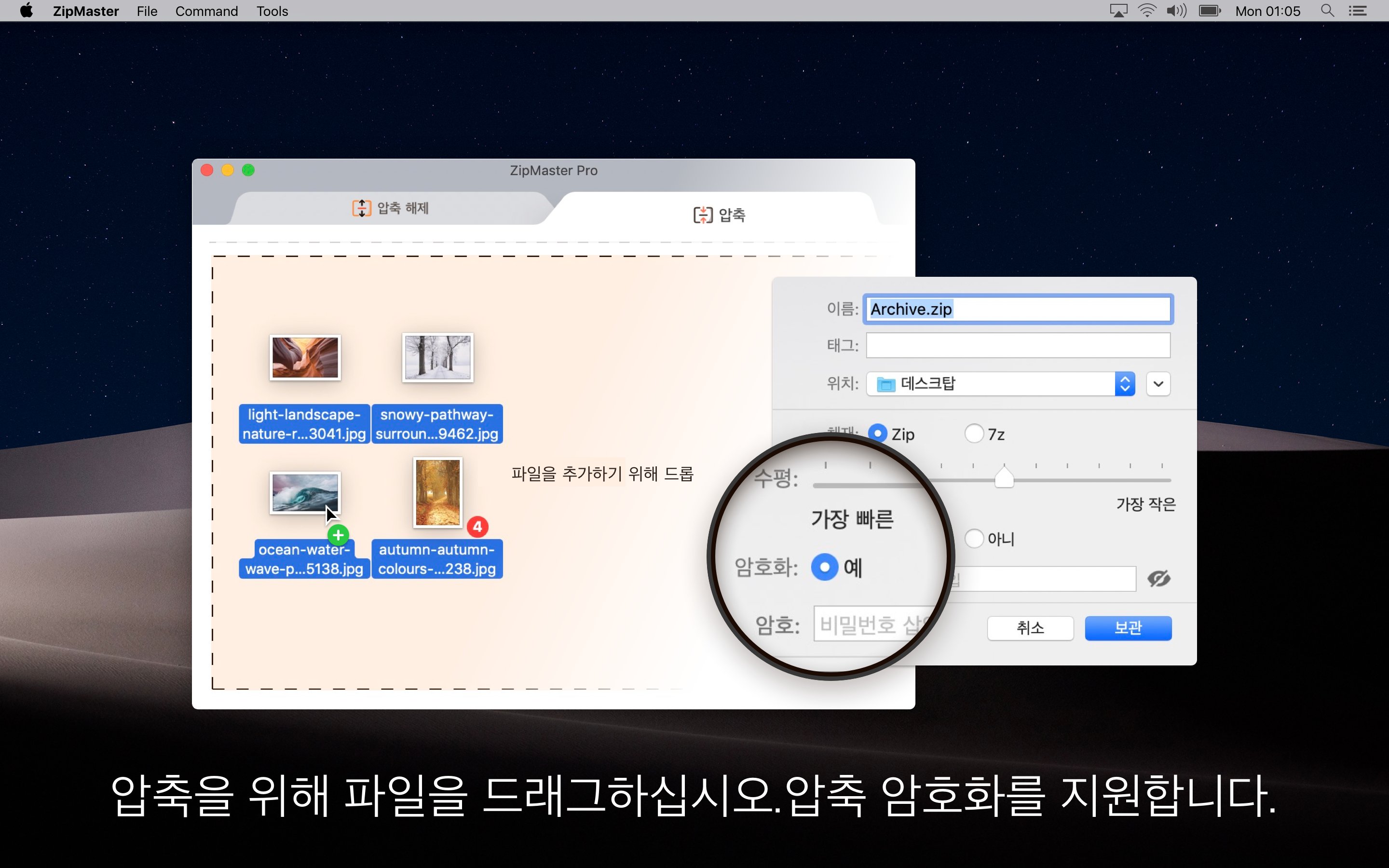Click the ocean-water-wave-p...5138.jpg filename

[x=304, y=559]
